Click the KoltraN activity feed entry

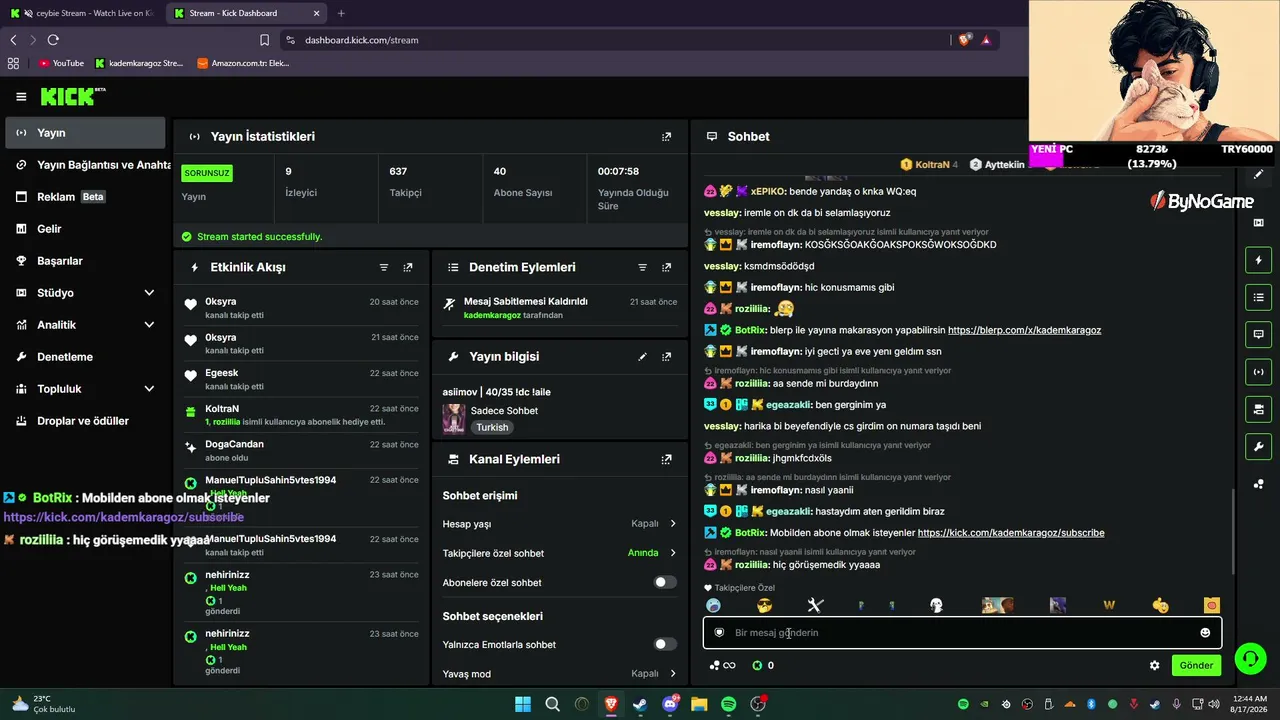[x=301, y=415]
